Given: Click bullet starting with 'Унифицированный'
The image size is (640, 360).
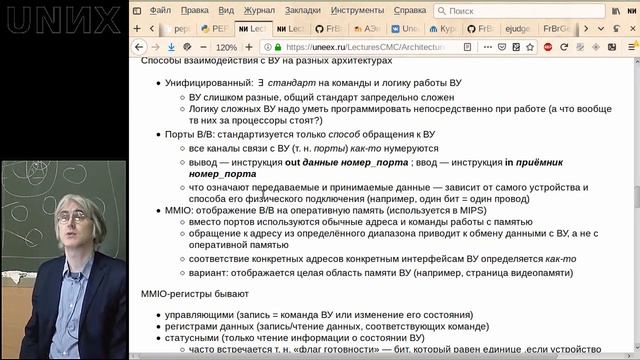Looking at the screenshot, I should coord(313,83).
